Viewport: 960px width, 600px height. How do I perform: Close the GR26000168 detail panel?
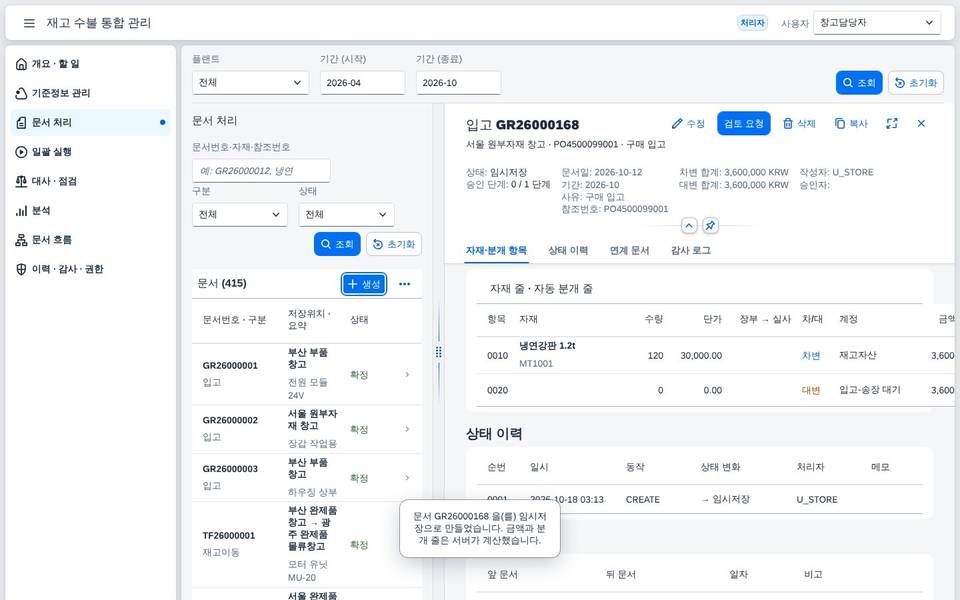[x=921, y=124]
